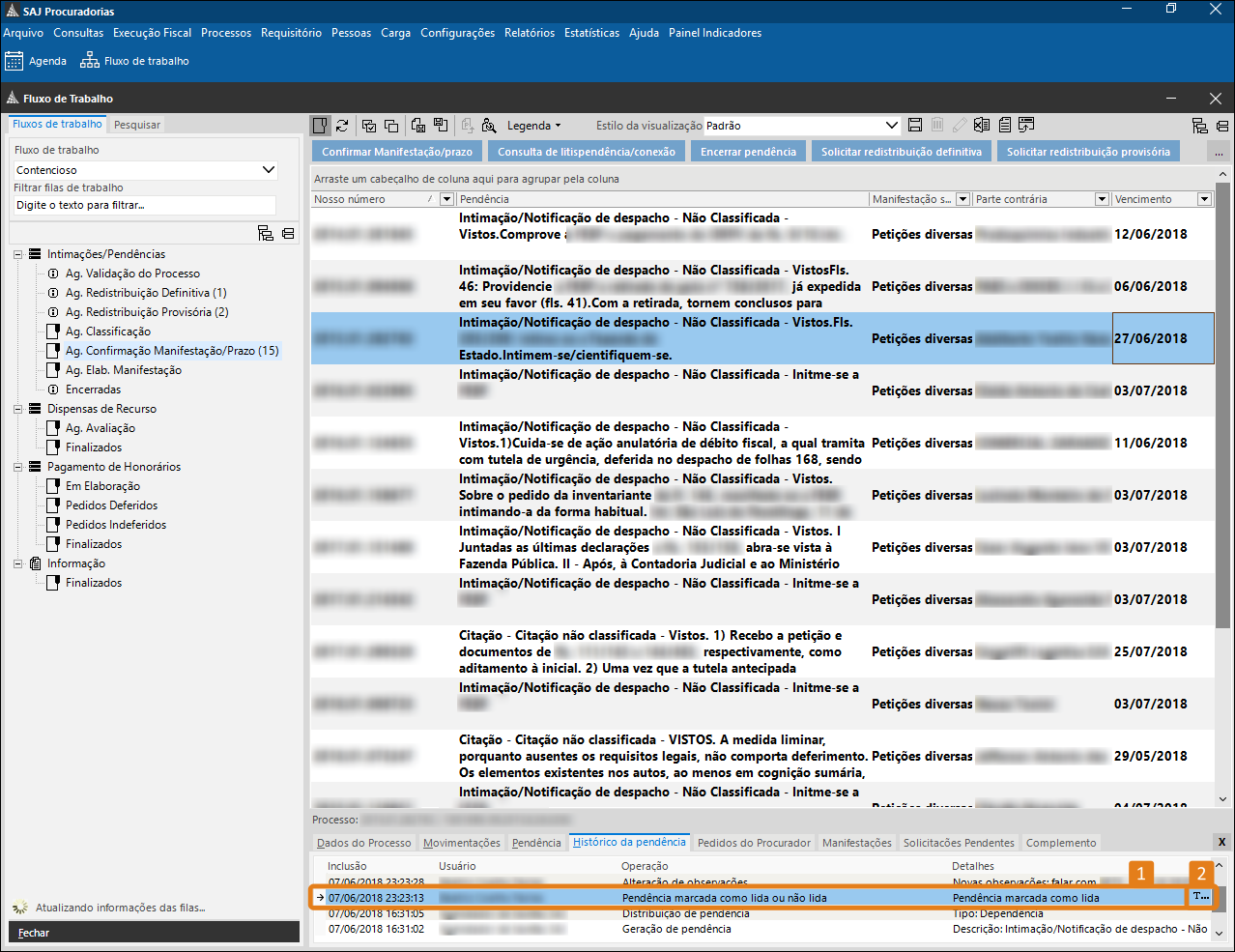The width and height of the screenshot is (1235, 952).
Task: Open Estilo da visualização Padrão combo box
Action: click(802, 126)
